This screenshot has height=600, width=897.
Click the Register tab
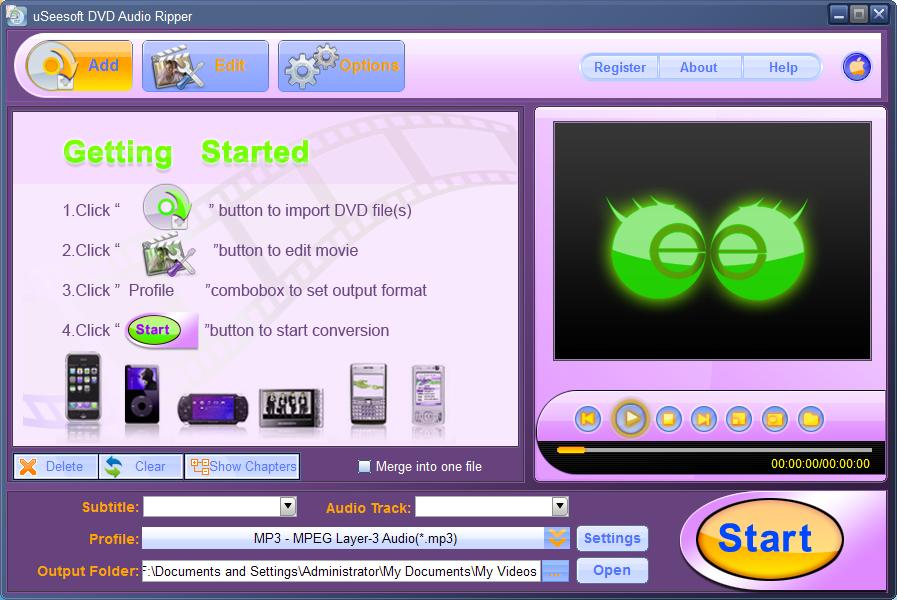[620, 67]
